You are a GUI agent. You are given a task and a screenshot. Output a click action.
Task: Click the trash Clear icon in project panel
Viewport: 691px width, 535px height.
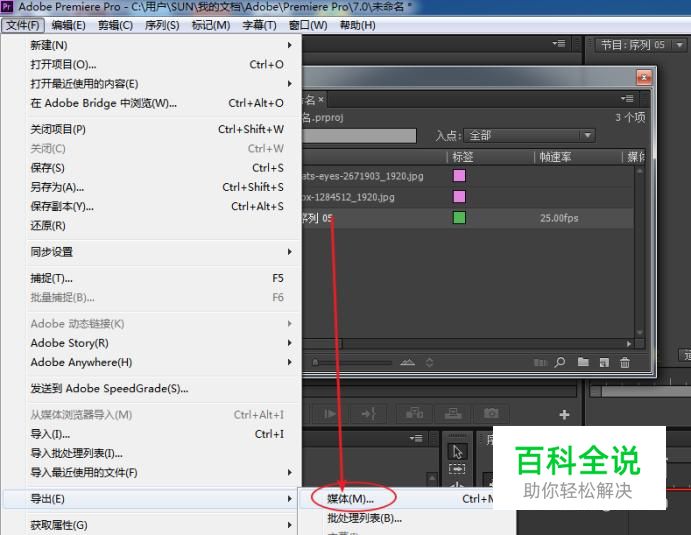coord(625,362)
